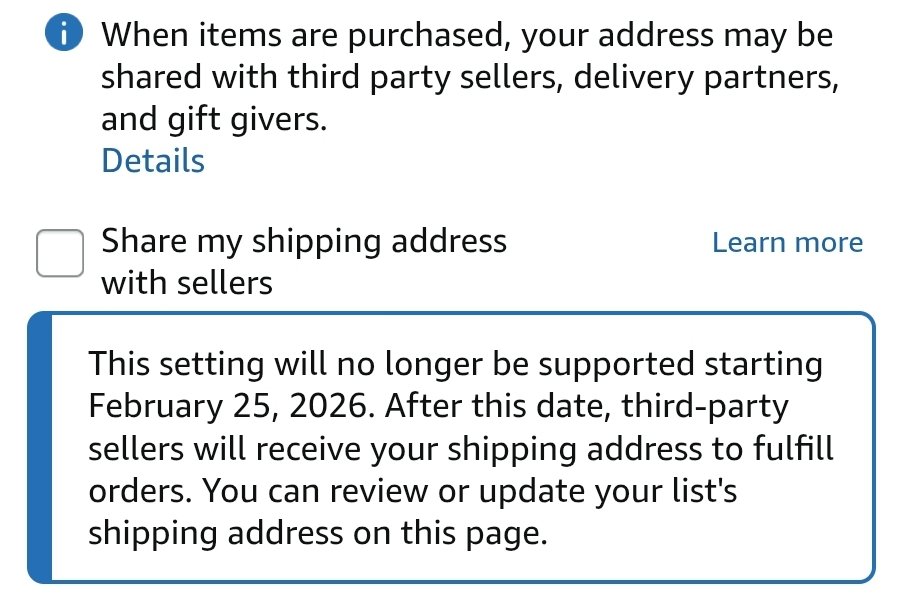Click the deprecation notice panel
Image resolution: width=903 pixels, height=611 pixels.
coord(450,448)
